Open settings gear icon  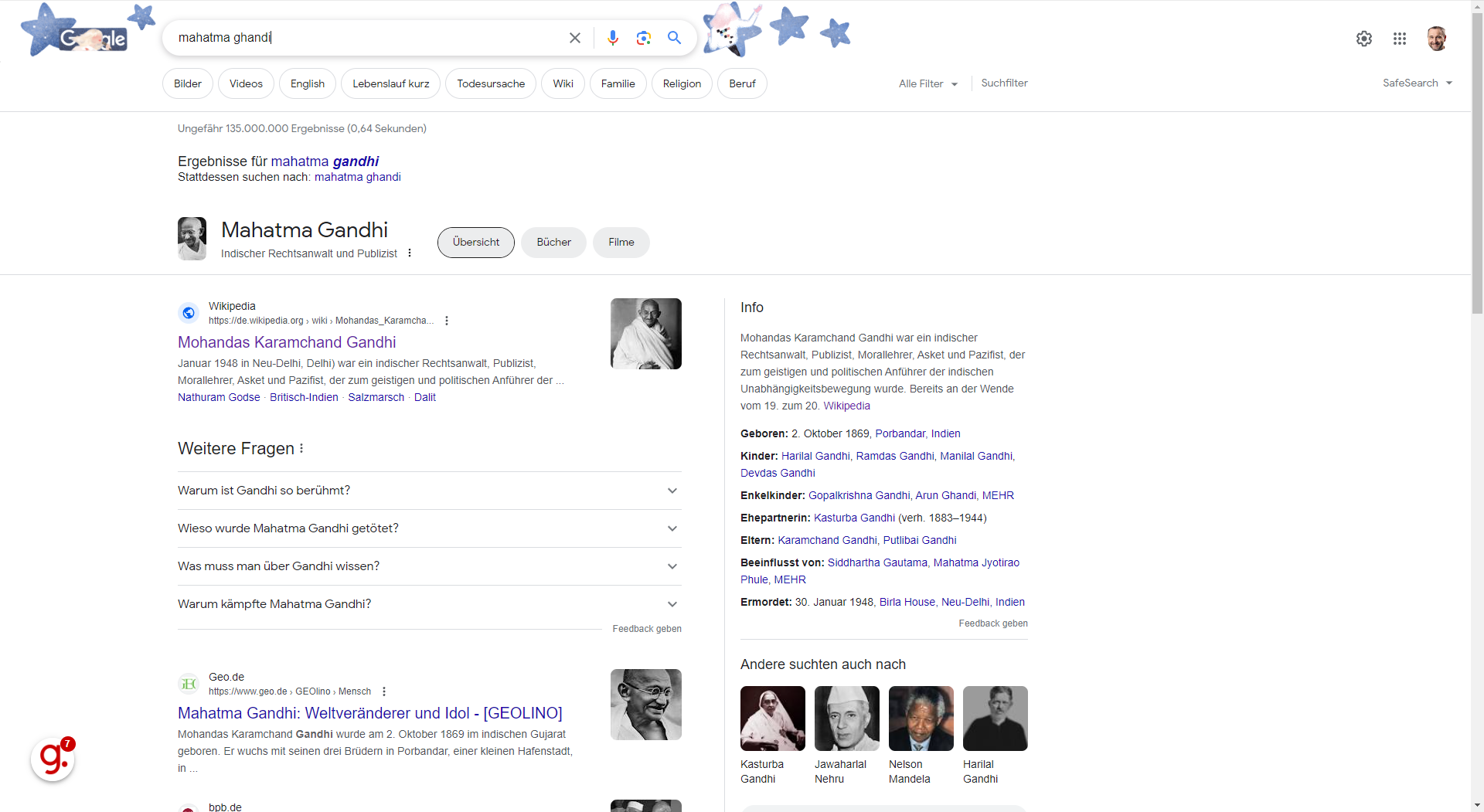click(1364, 39)
